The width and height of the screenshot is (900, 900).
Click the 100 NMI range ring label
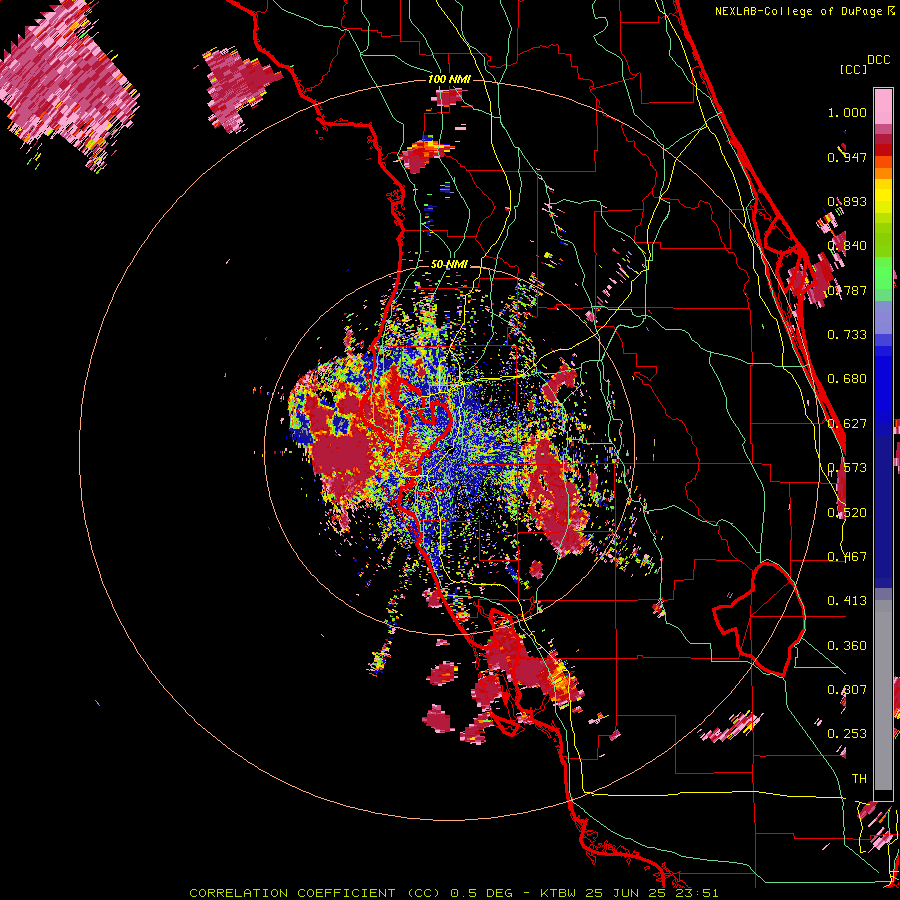point(449,79)
